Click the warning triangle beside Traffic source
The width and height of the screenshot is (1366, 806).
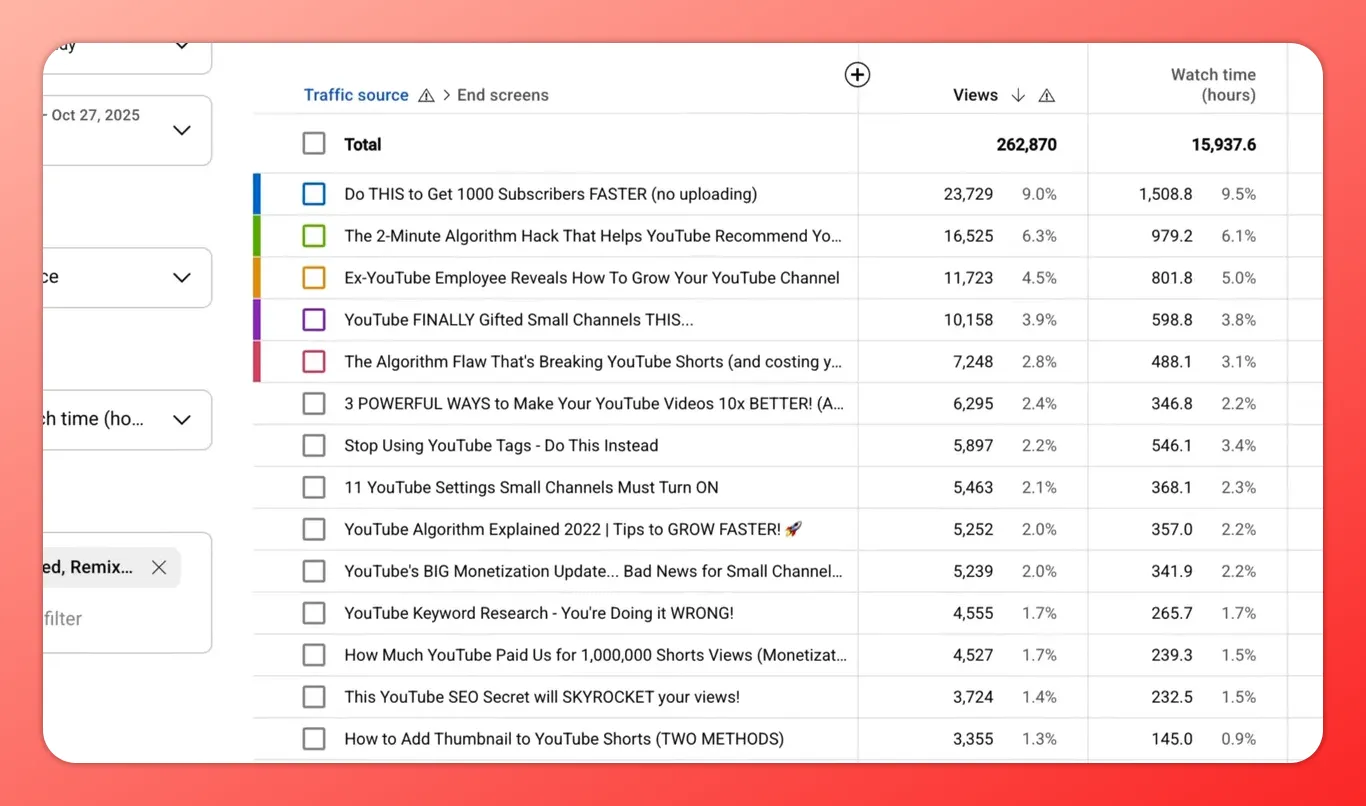pyautogui.click(x=426, y=95)
